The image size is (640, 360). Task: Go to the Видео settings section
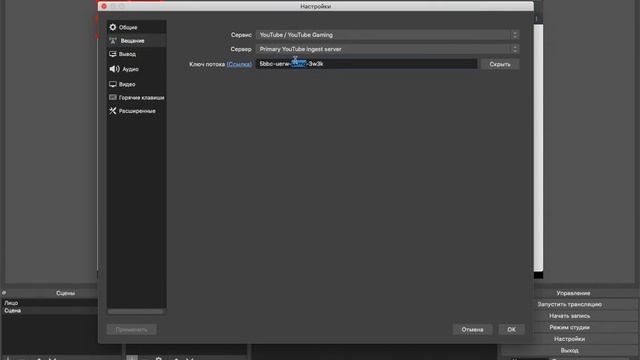coord(136,84)
